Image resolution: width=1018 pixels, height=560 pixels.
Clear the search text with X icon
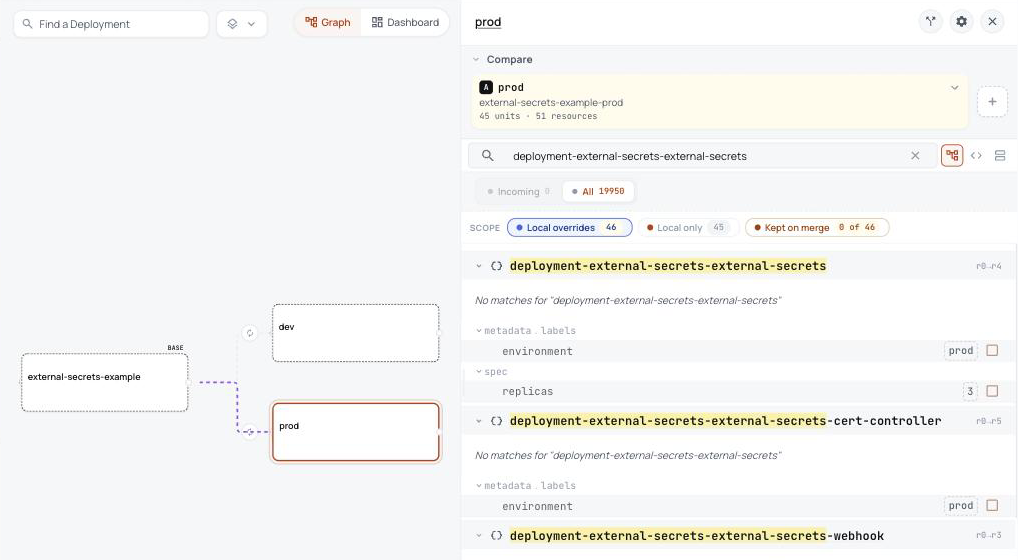pyautogui.click(x=915, y=156)
